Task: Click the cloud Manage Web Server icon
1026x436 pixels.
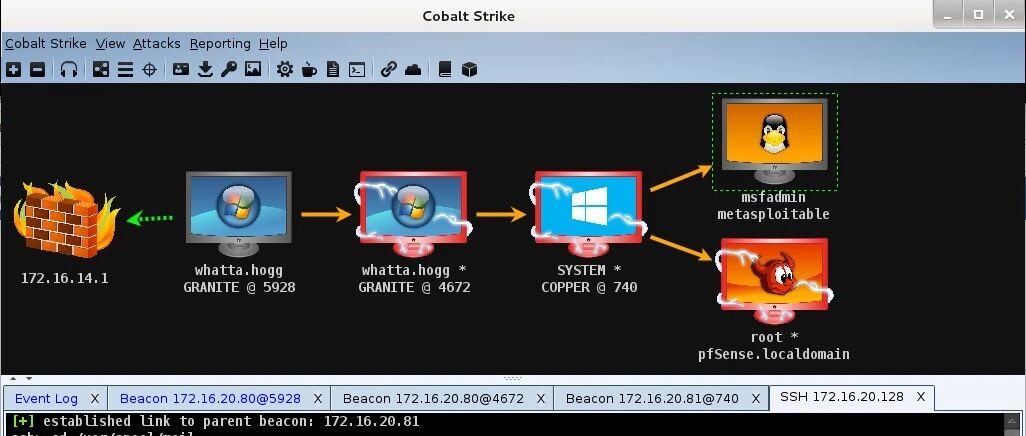Action: [413, 69]
